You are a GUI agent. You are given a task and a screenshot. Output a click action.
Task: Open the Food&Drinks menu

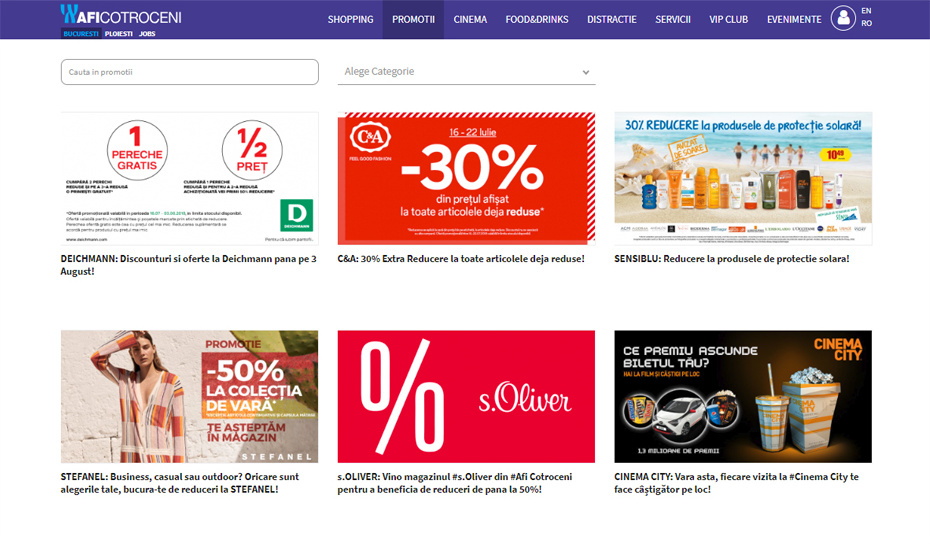click(537, 19)
